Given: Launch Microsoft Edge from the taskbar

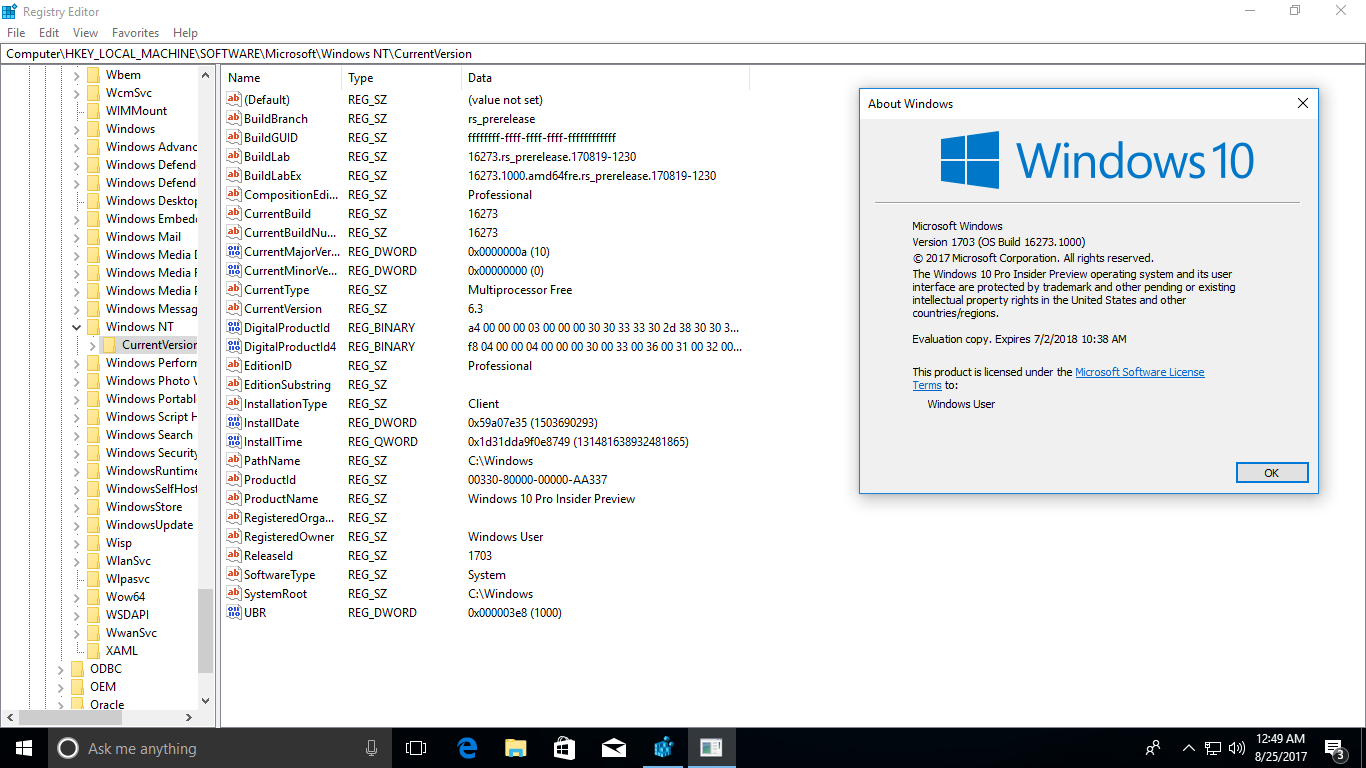Looking at the screenshot, I should [x=466, y=748].
